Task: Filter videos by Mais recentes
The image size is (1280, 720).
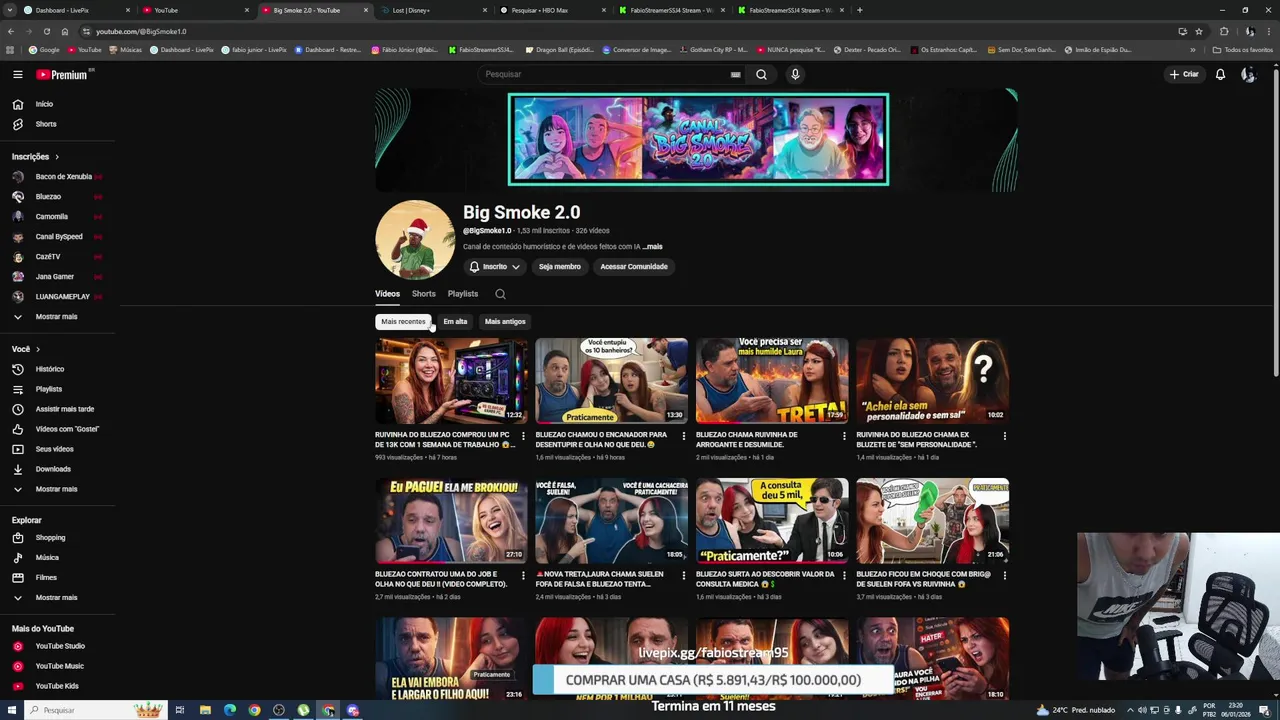Action: tap(403, 322)
